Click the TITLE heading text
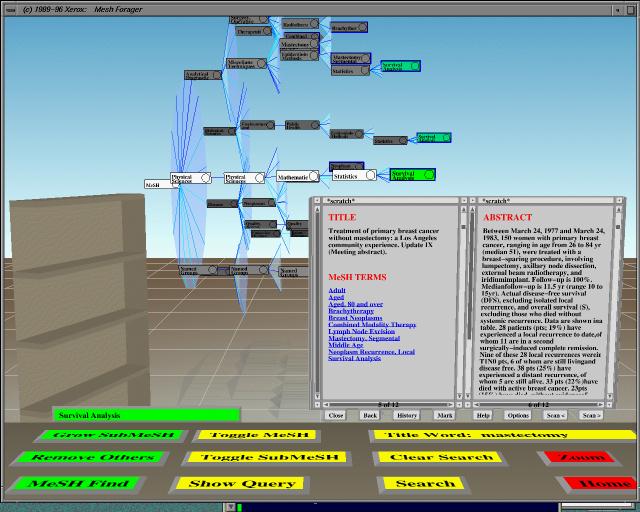 (342, 217)
